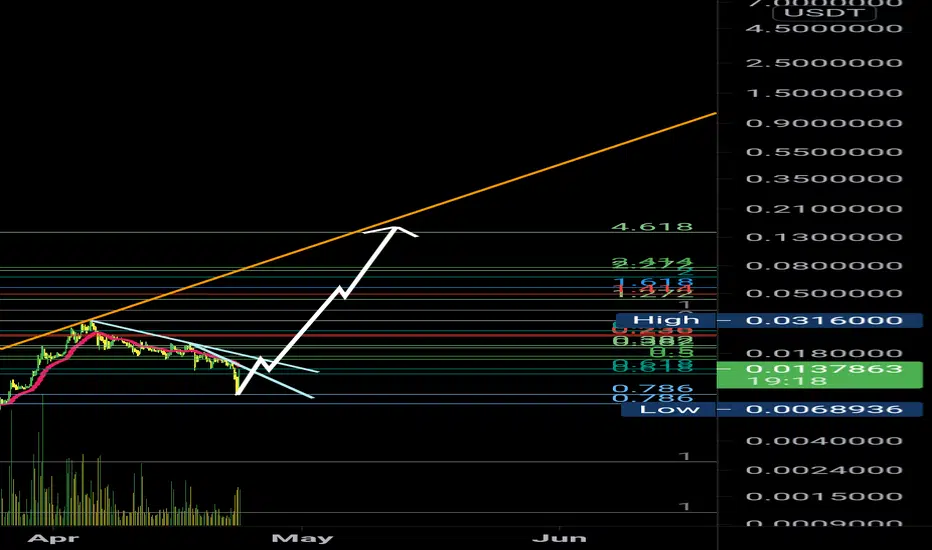
Task: Select the green current price tag 0.0137863
Action: (x=820, y=375)
